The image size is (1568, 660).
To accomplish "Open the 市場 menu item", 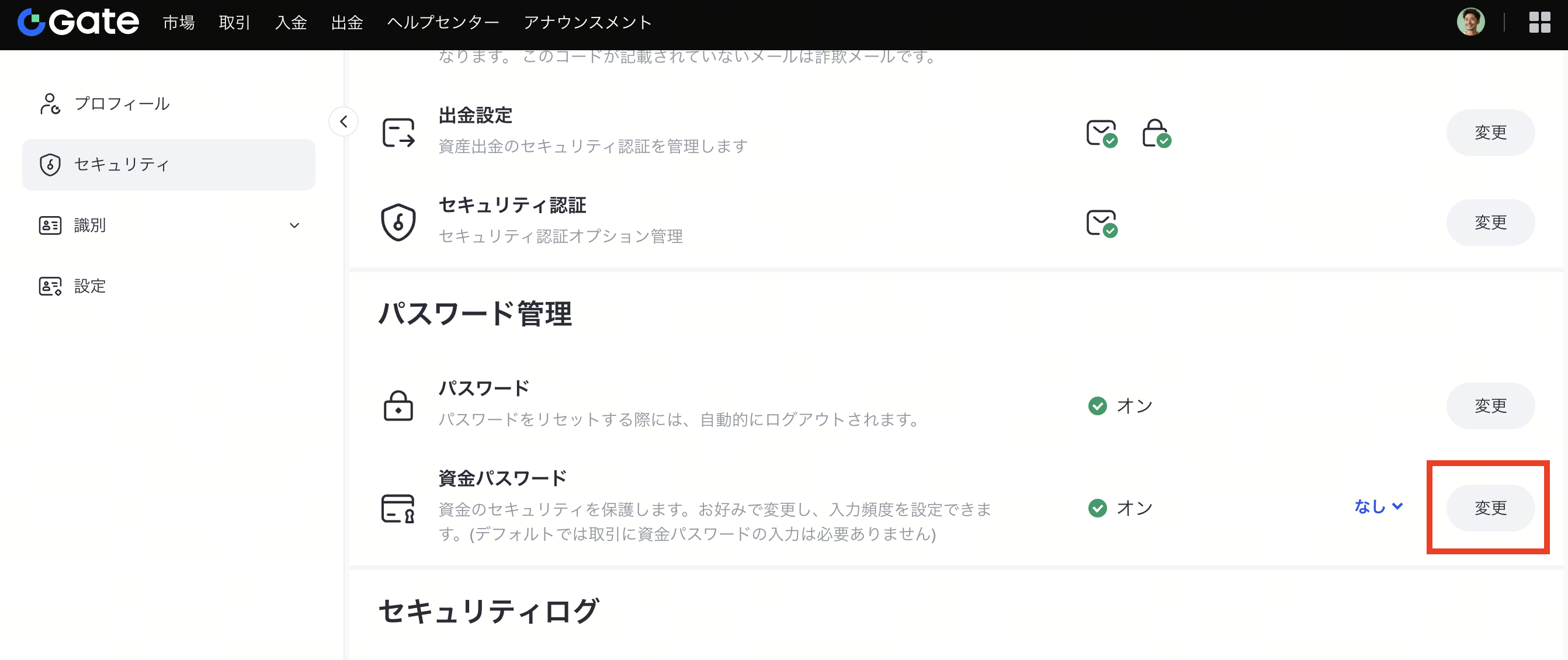I will pos(178,23).
